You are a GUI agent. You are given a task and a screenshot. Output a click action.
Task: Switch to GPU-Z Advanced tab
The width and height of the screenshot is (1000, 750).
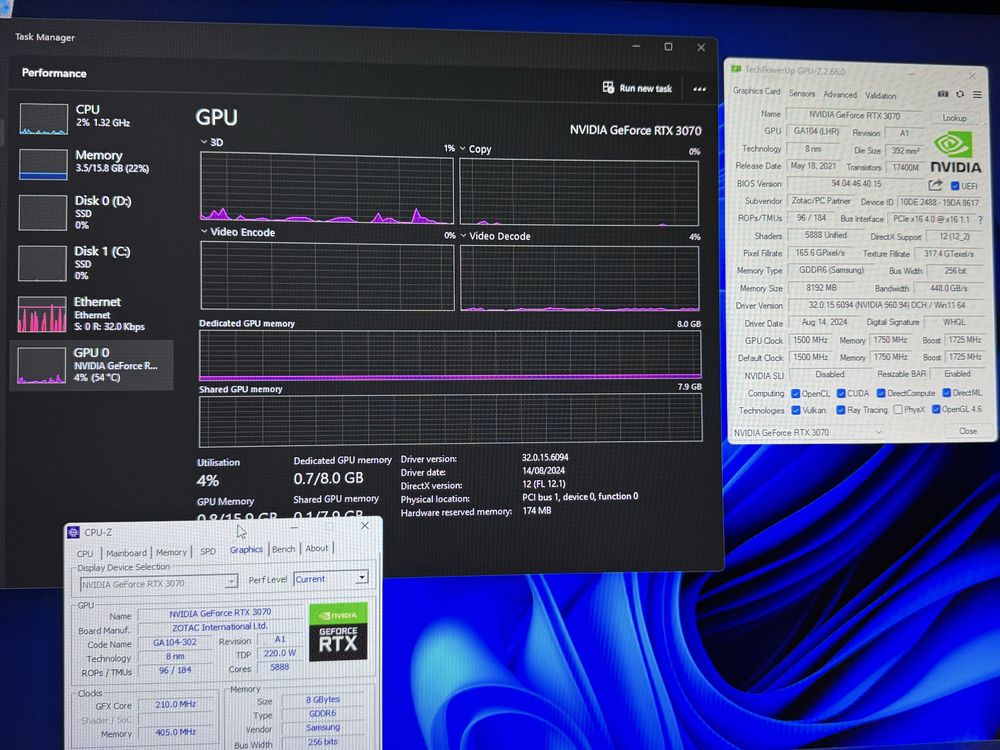840,94
